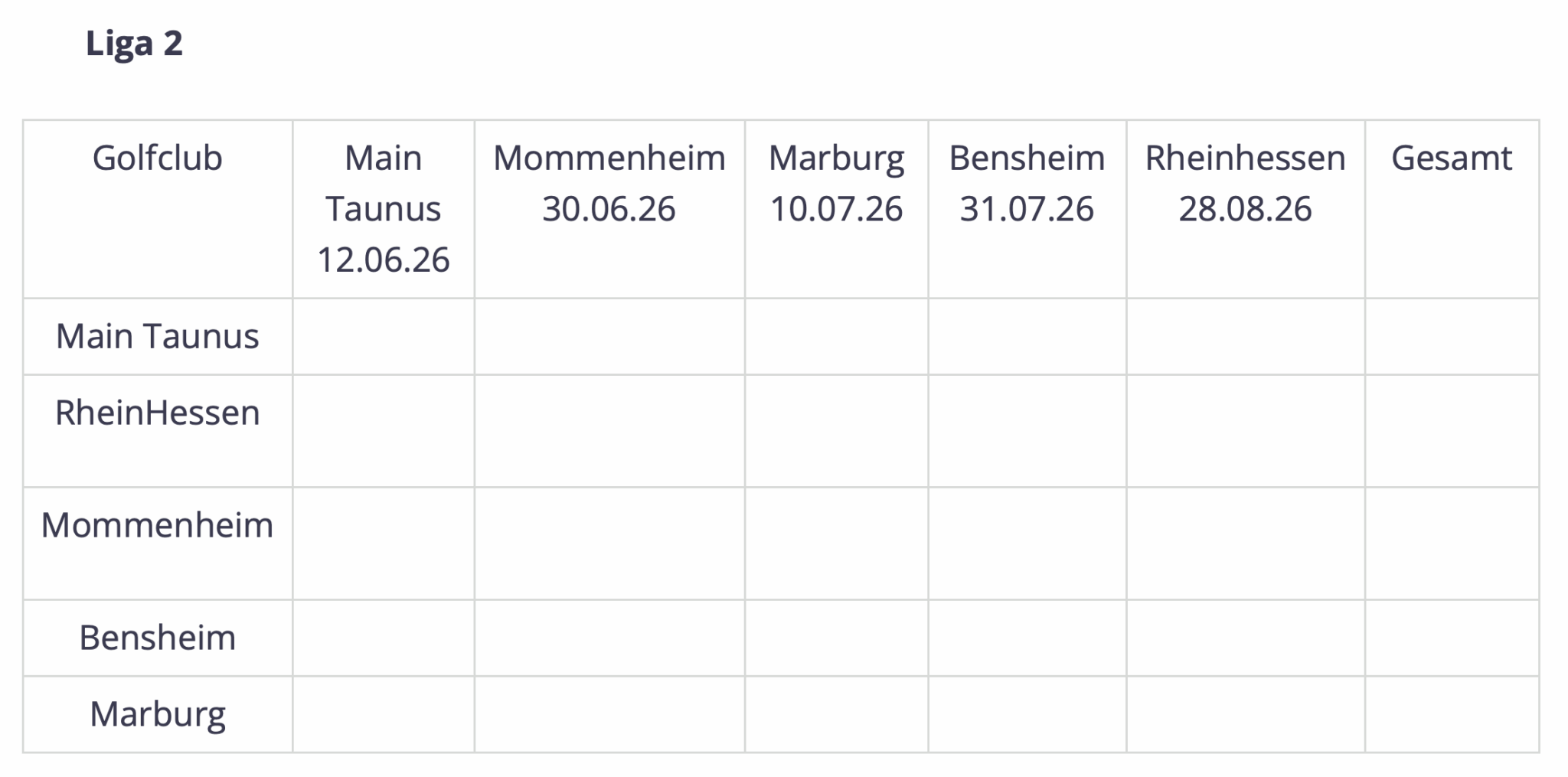1568x777 pixels.
Task: Select RheinHessen row's Mommenheim 30.06.26 cell
Action: [x=609, y=430]
